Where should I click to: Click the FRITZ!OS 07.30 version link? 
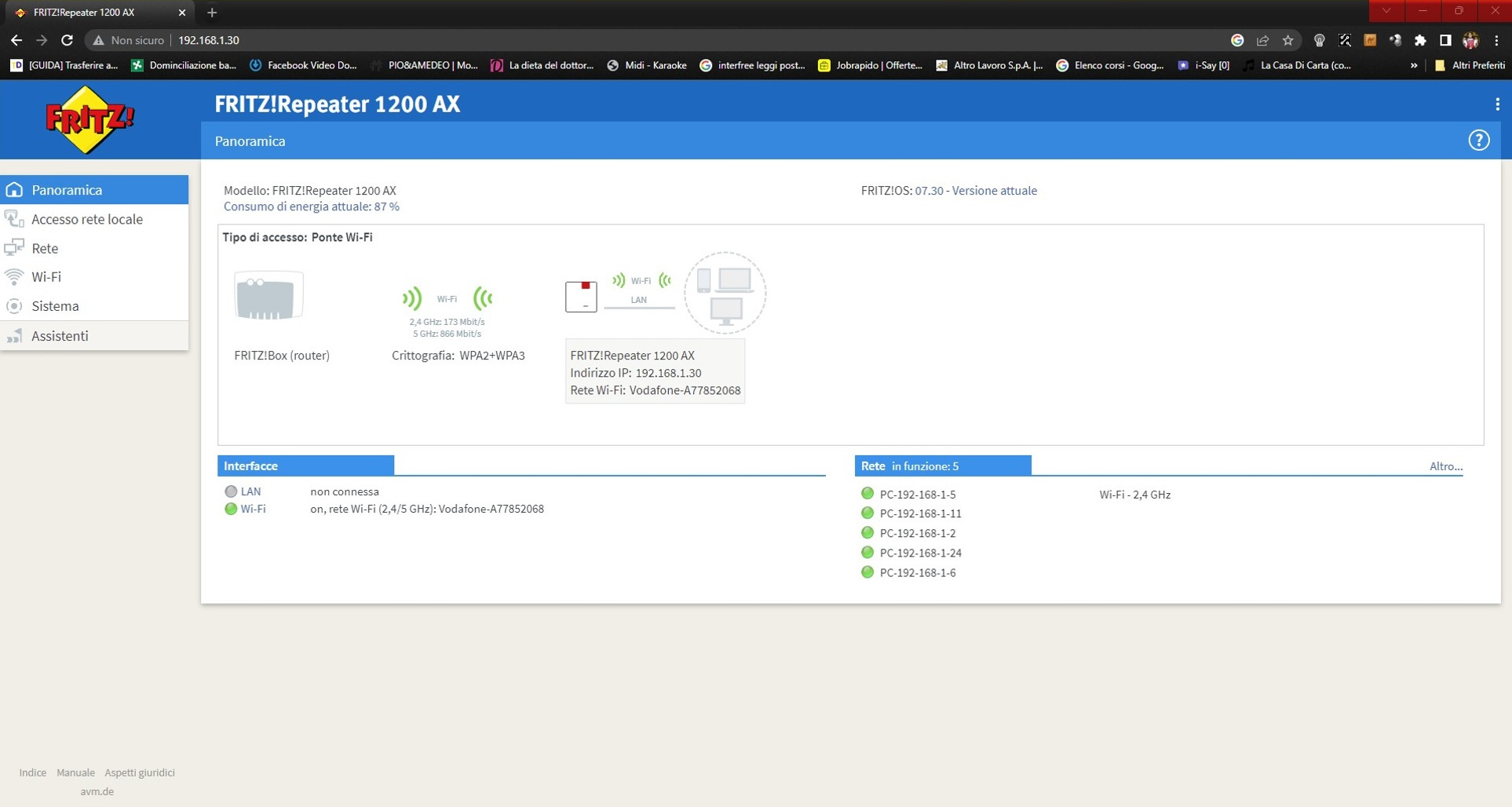coord(976,191)
